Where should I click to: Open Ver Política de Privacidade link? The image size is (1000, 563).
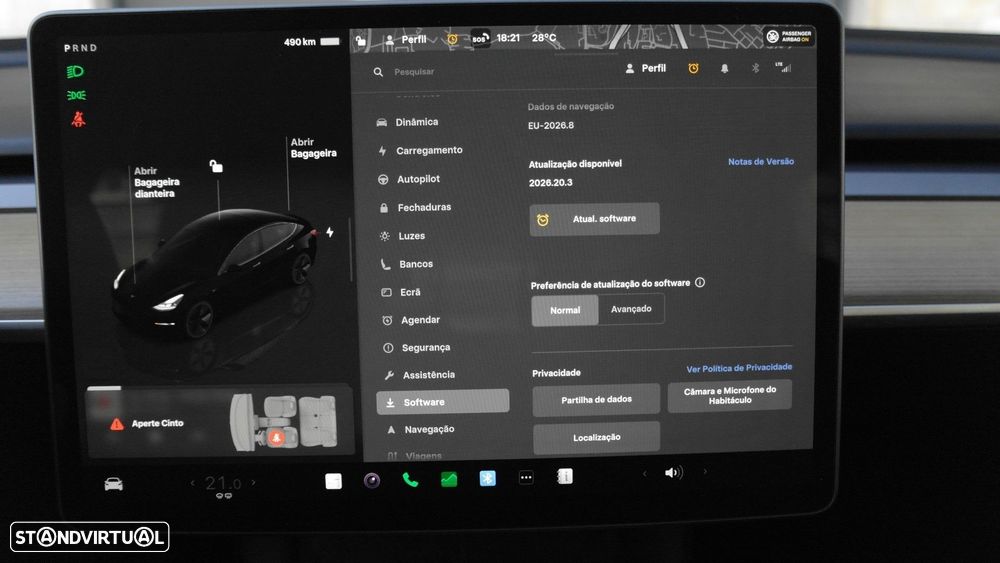[739, 368]
